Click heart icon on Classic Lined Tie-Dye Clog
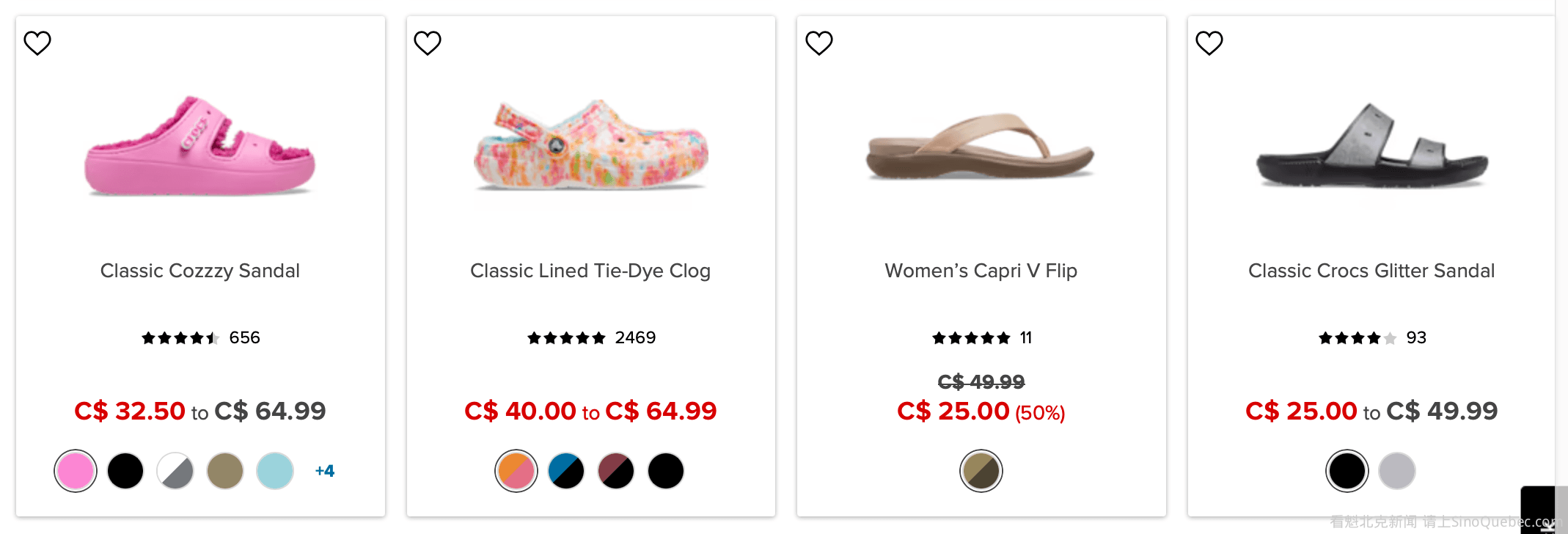Screen dimensions: 1568x534 click(x=428, y=43)
